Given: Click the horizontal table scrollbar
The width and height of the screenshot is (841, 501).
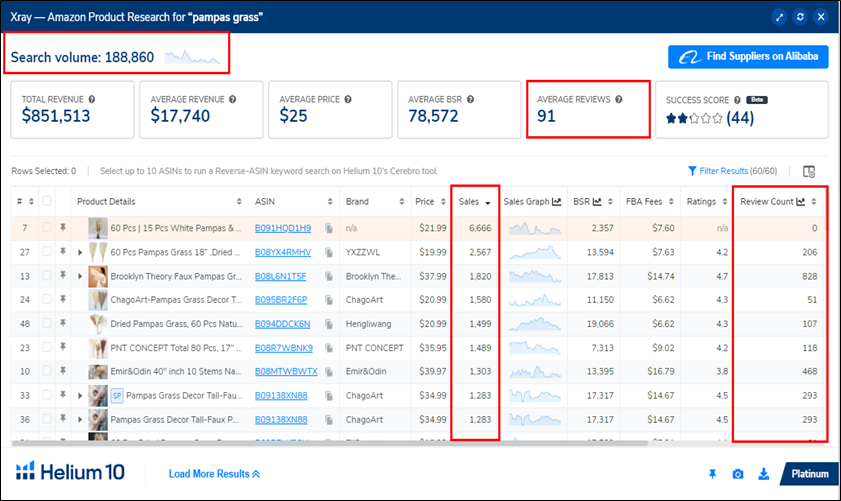Looking at the screenshot, I should click(330, 443).
